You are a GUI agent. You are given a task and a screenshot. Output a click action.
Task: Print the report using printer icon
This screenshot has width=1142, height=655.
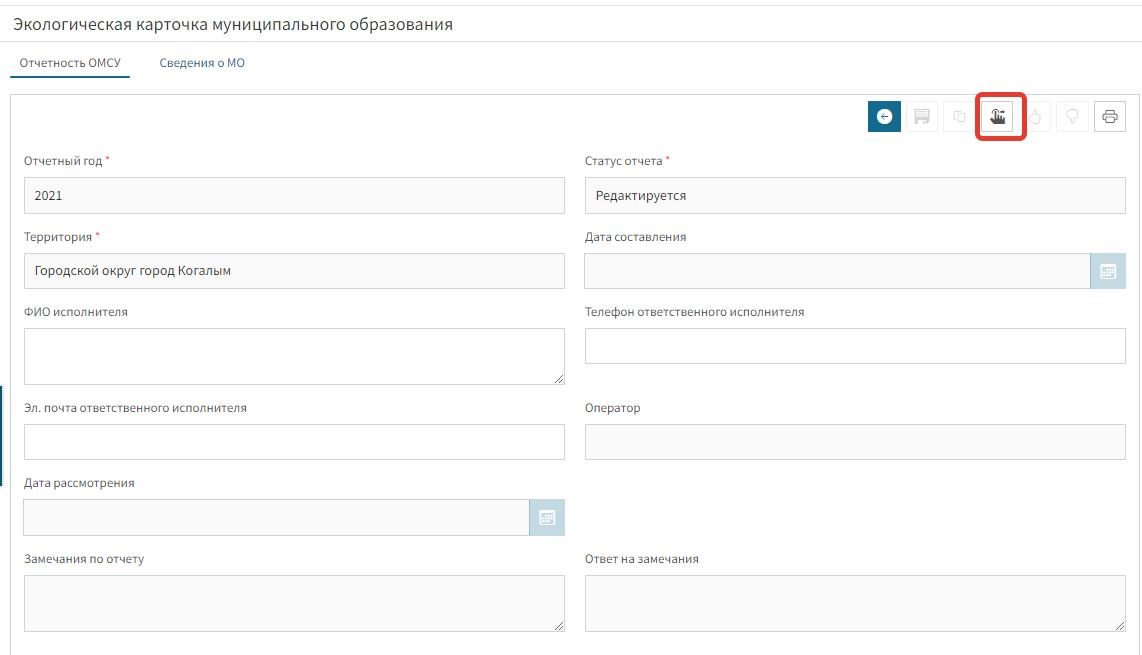click(1110, 117)
